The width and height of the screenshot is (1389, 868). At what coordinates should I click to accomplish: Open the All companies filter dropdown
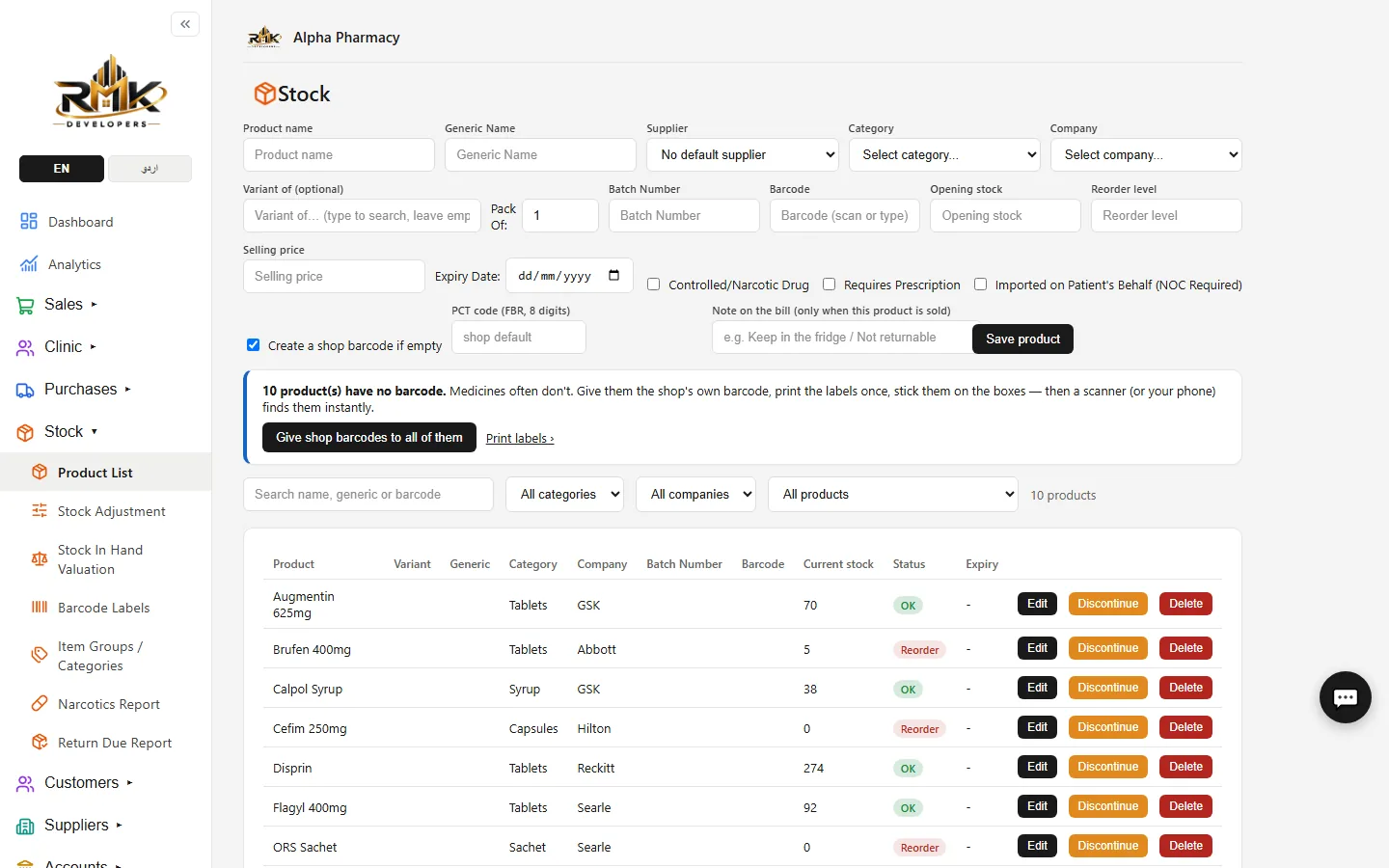pyautogui.click(x=695, y=495)
